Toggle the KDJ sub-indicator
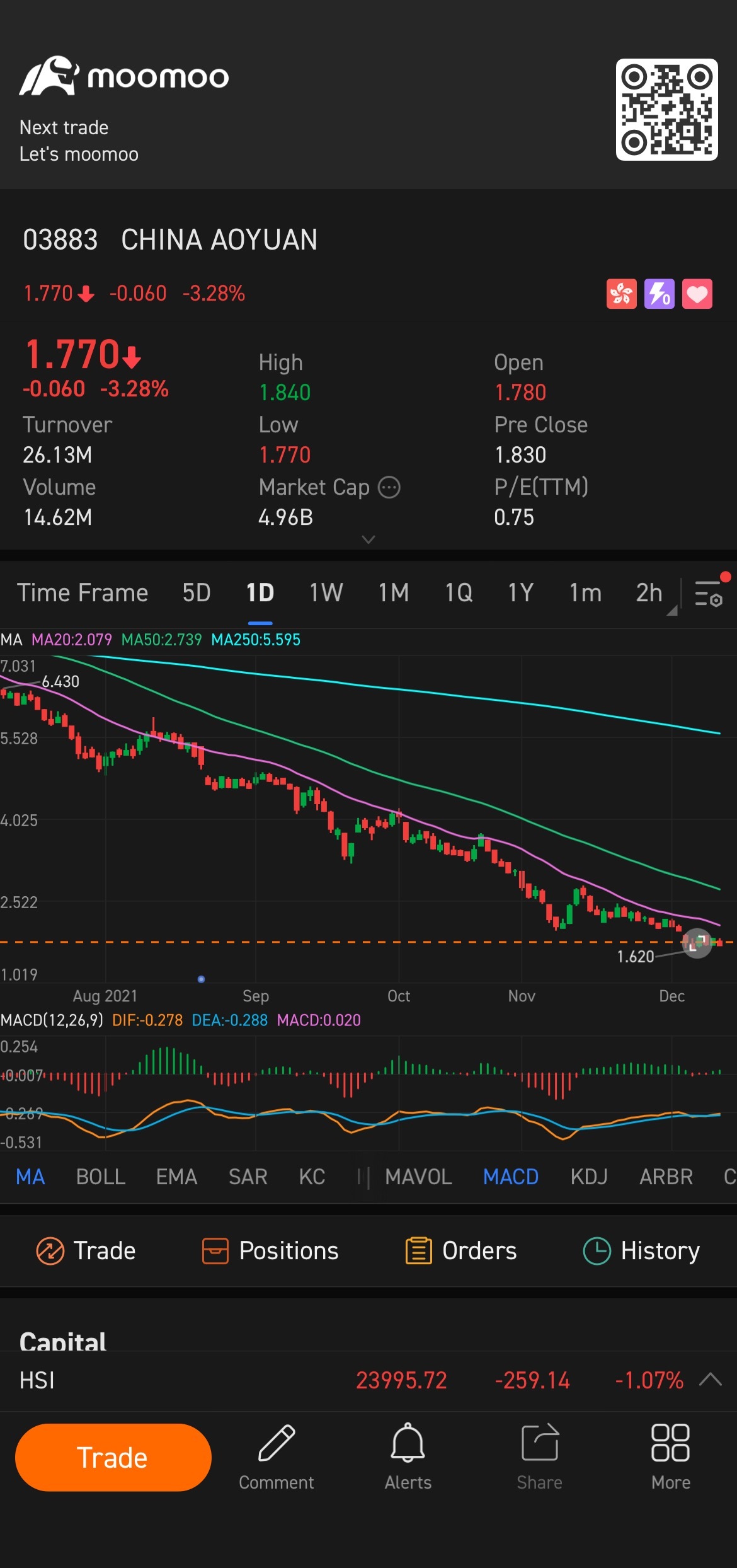 (589, 1177)
